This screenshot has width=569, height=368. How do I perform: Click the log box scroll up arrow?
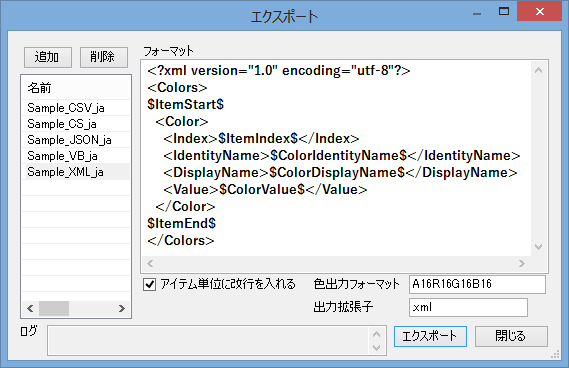pos(377,334)
